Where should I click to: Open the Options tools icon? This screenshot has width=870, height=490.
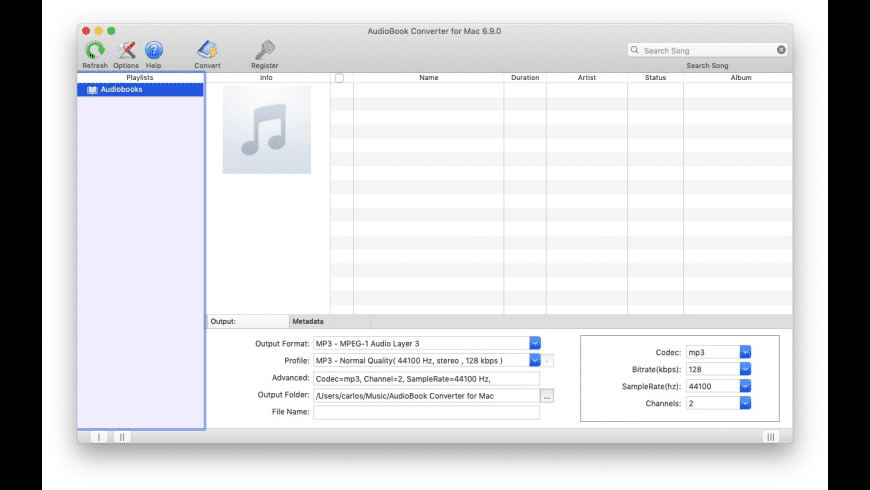point(126,51)
